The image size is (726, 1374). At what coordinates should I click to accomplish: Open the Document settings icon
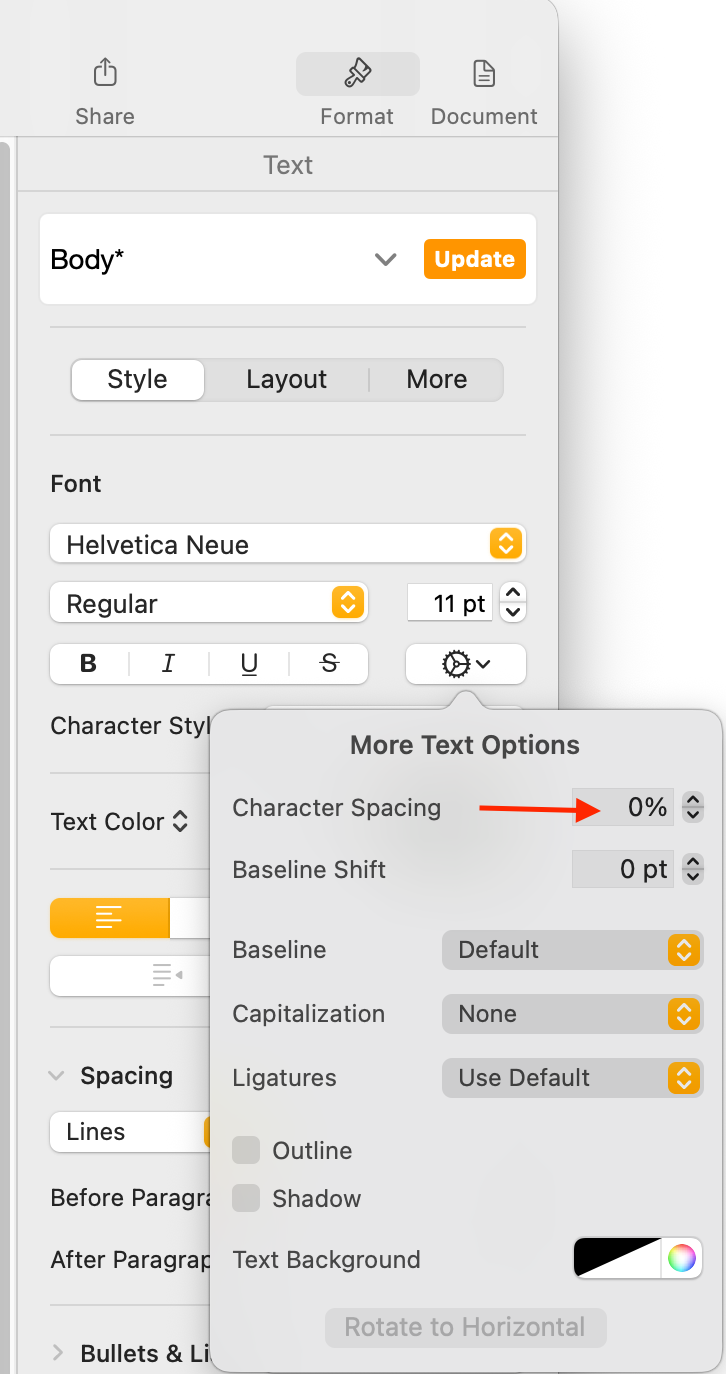pos(484,73)
